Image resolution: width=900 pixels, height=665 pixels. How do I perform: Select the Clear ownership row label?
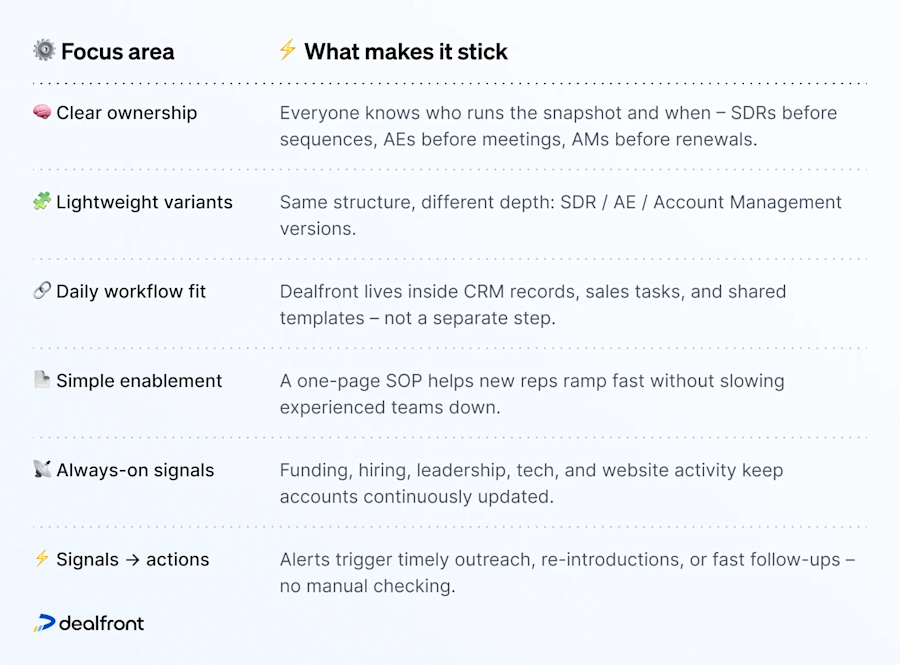127,113
